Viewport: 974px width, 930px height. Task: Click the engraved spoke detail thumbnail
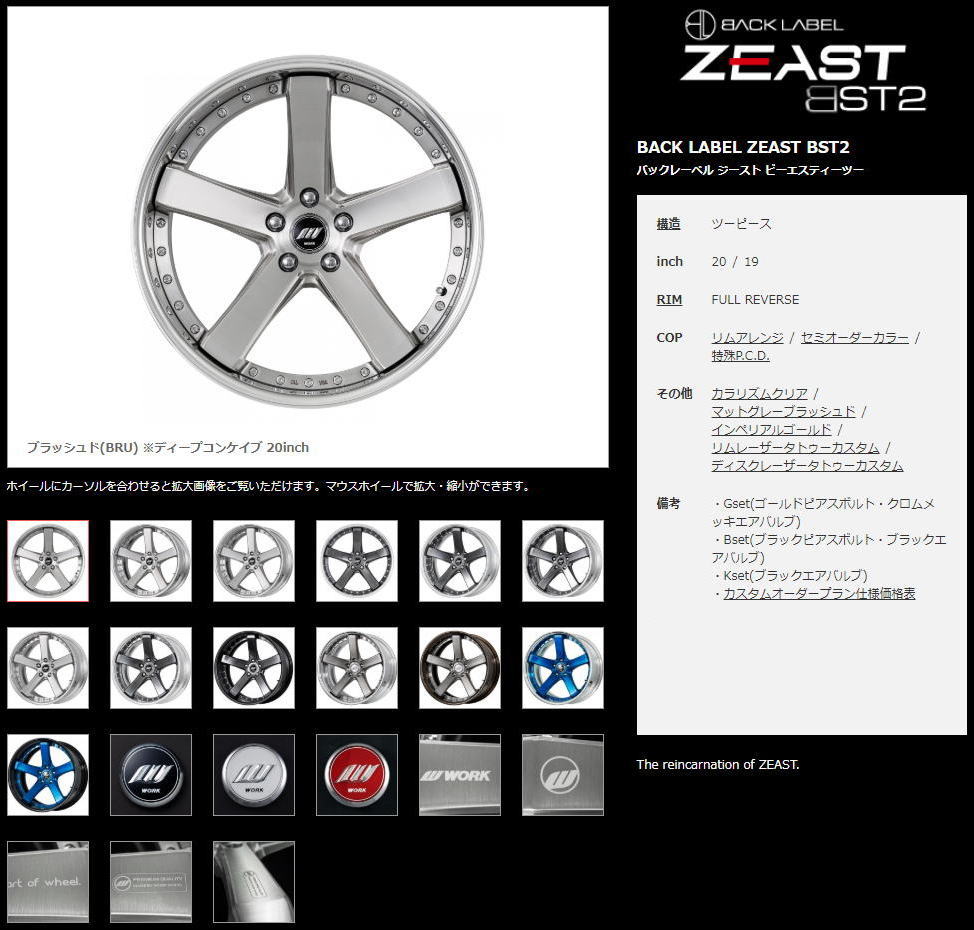pyautogui.click(x=253, y=881)
